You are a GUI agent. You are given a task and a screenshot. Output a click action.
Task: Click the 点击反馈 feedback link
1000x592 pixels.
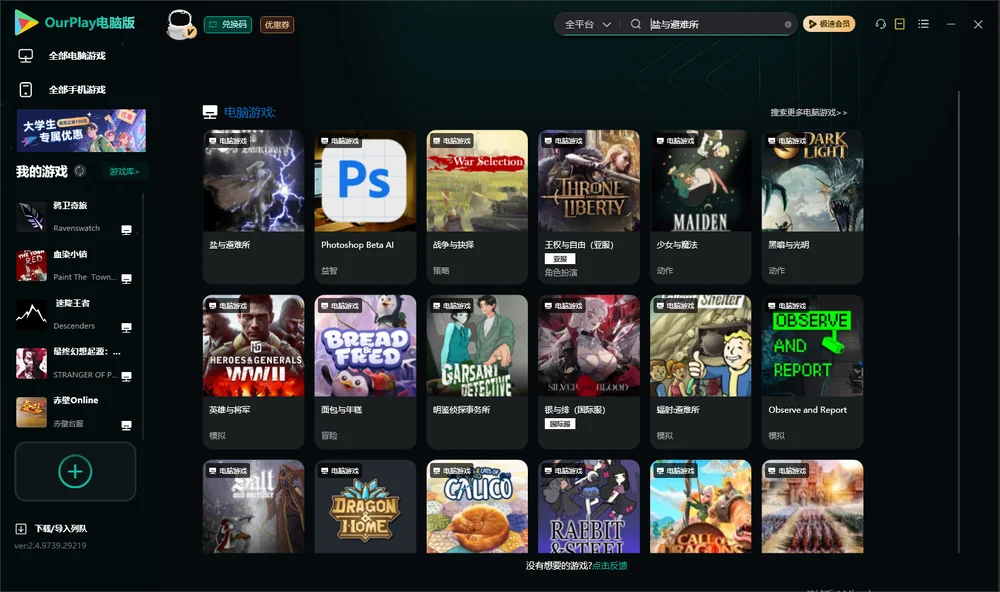(x=610, y=565)
